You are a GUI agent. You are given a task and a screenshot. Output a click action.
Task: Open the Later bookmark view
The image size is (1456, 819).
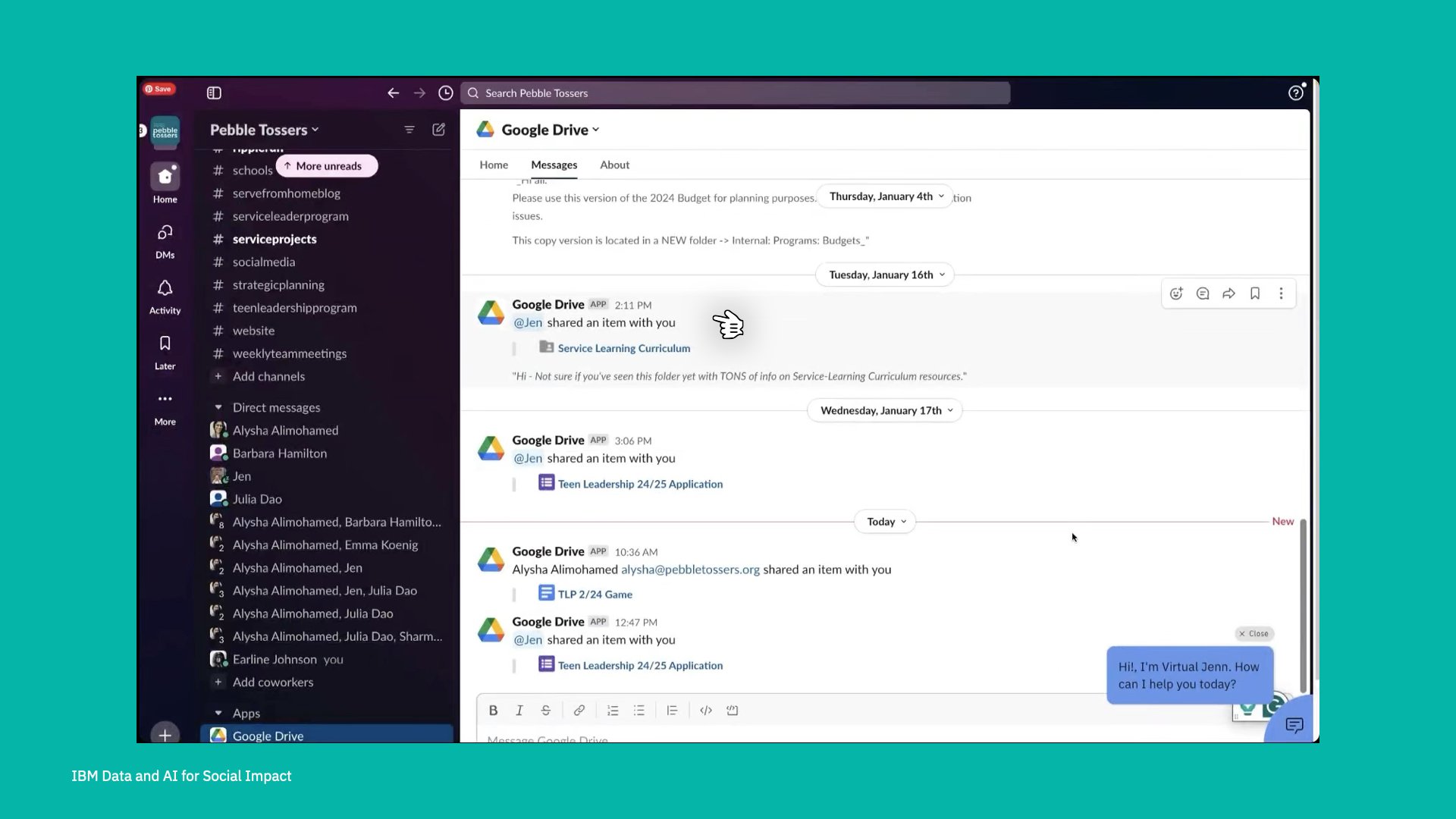[x=165, y=352]
